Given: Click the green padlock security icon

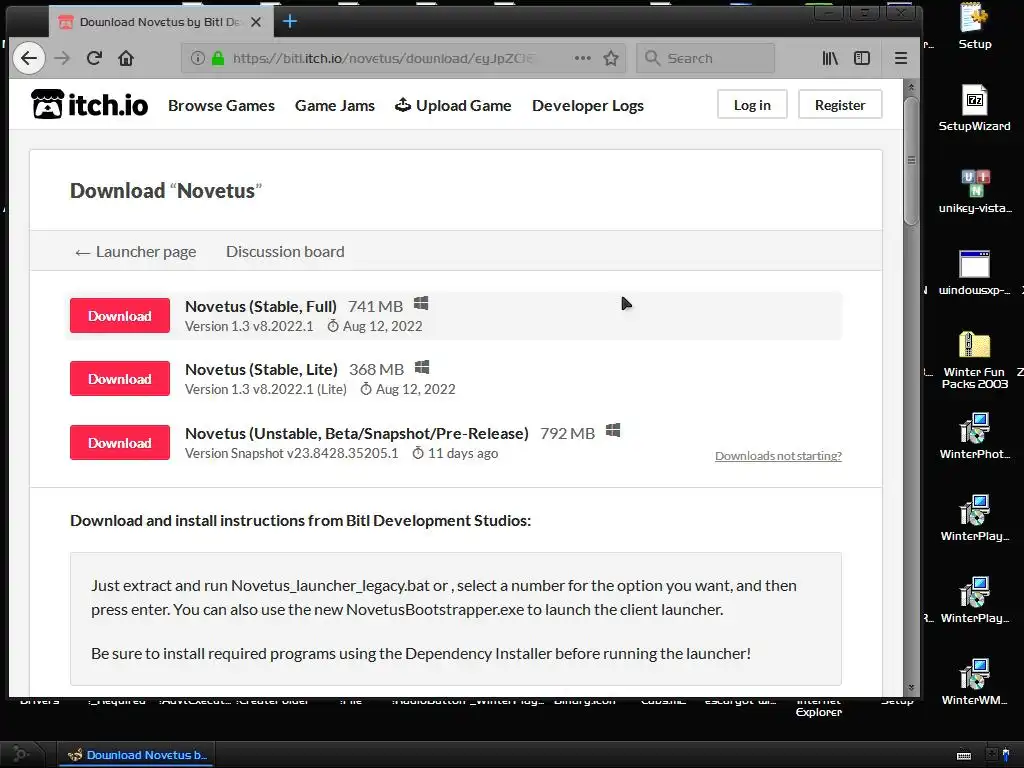Looking at the screenshot, I should pos(218,58).
